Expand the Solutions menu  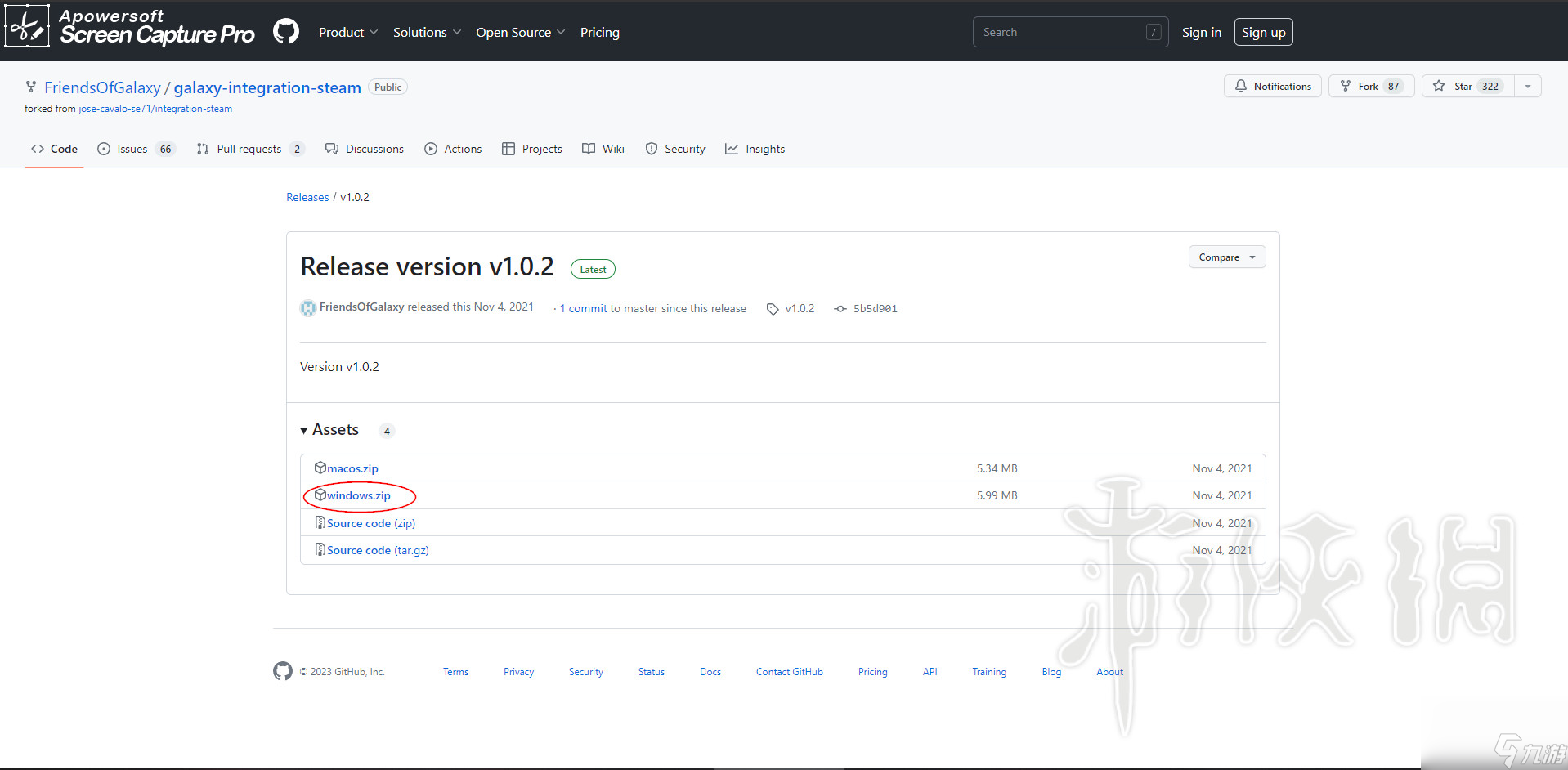[427, 32]
